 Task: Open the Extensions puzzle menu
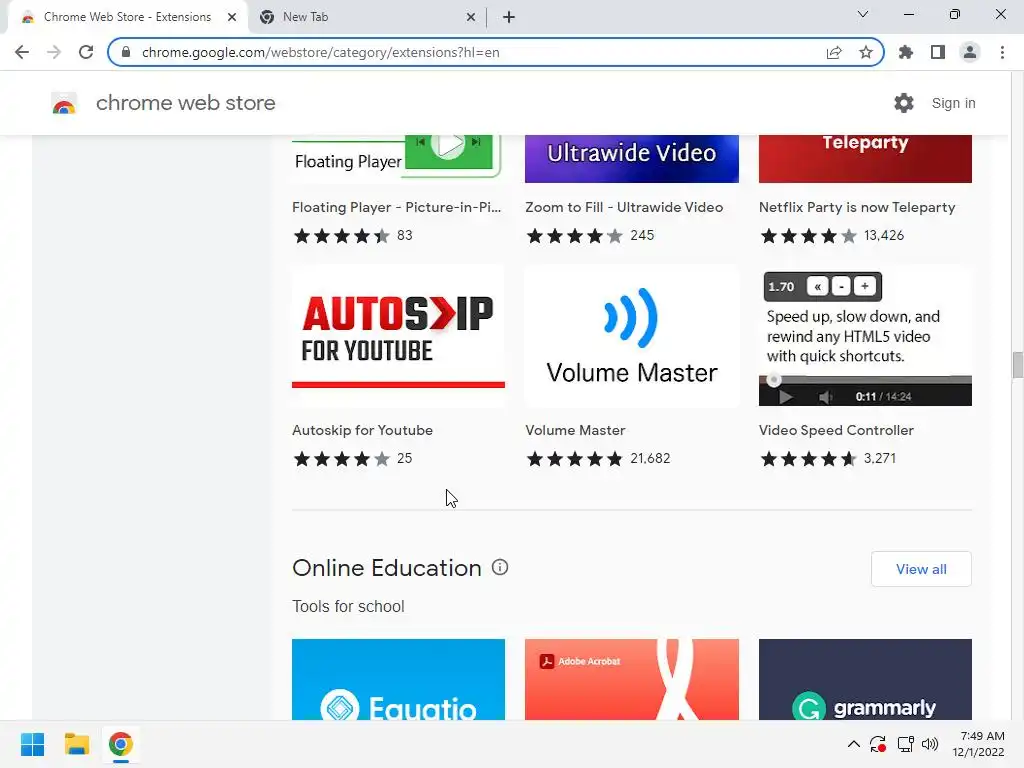point(906,52)
